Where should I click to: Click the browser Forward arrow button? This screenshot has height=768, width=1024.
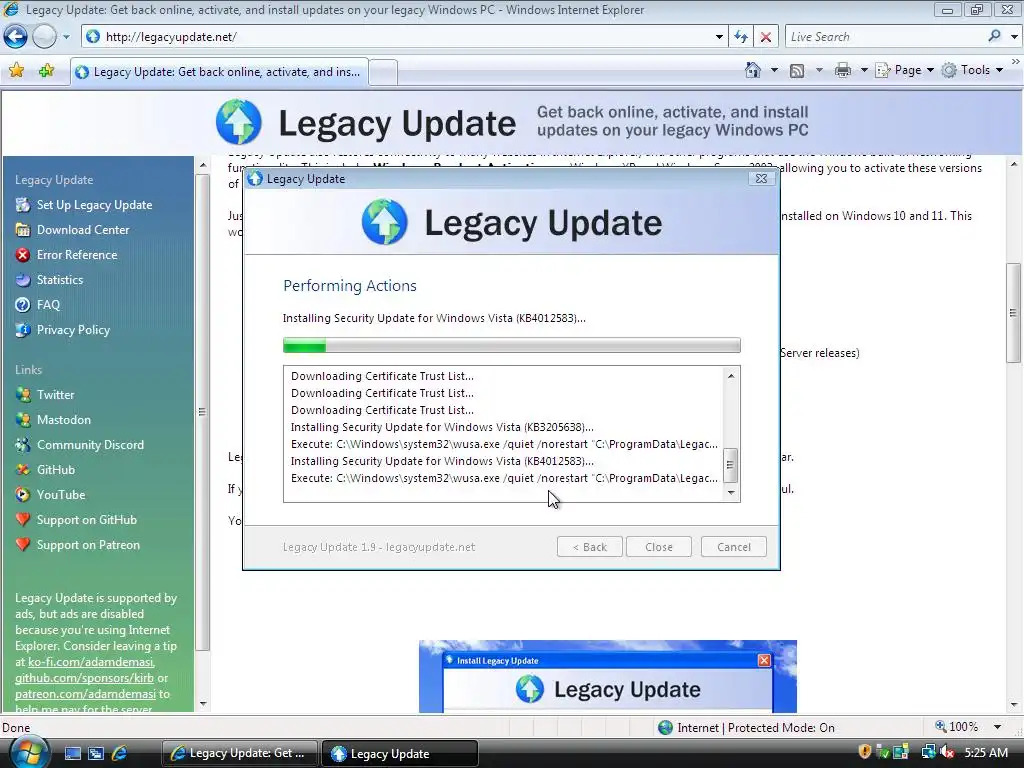pos(44,37)
